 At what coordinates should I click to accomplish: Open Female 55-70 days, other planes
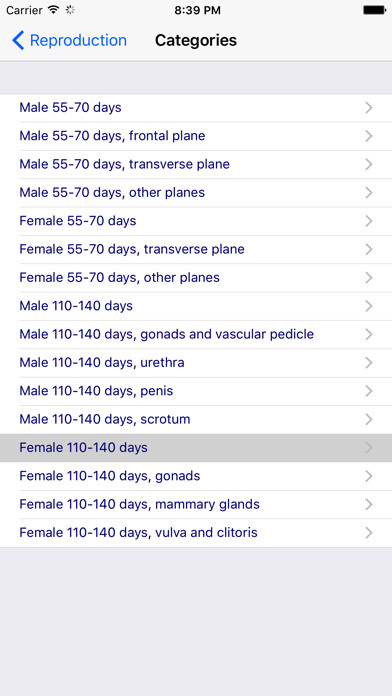click(x=196, y=278)
